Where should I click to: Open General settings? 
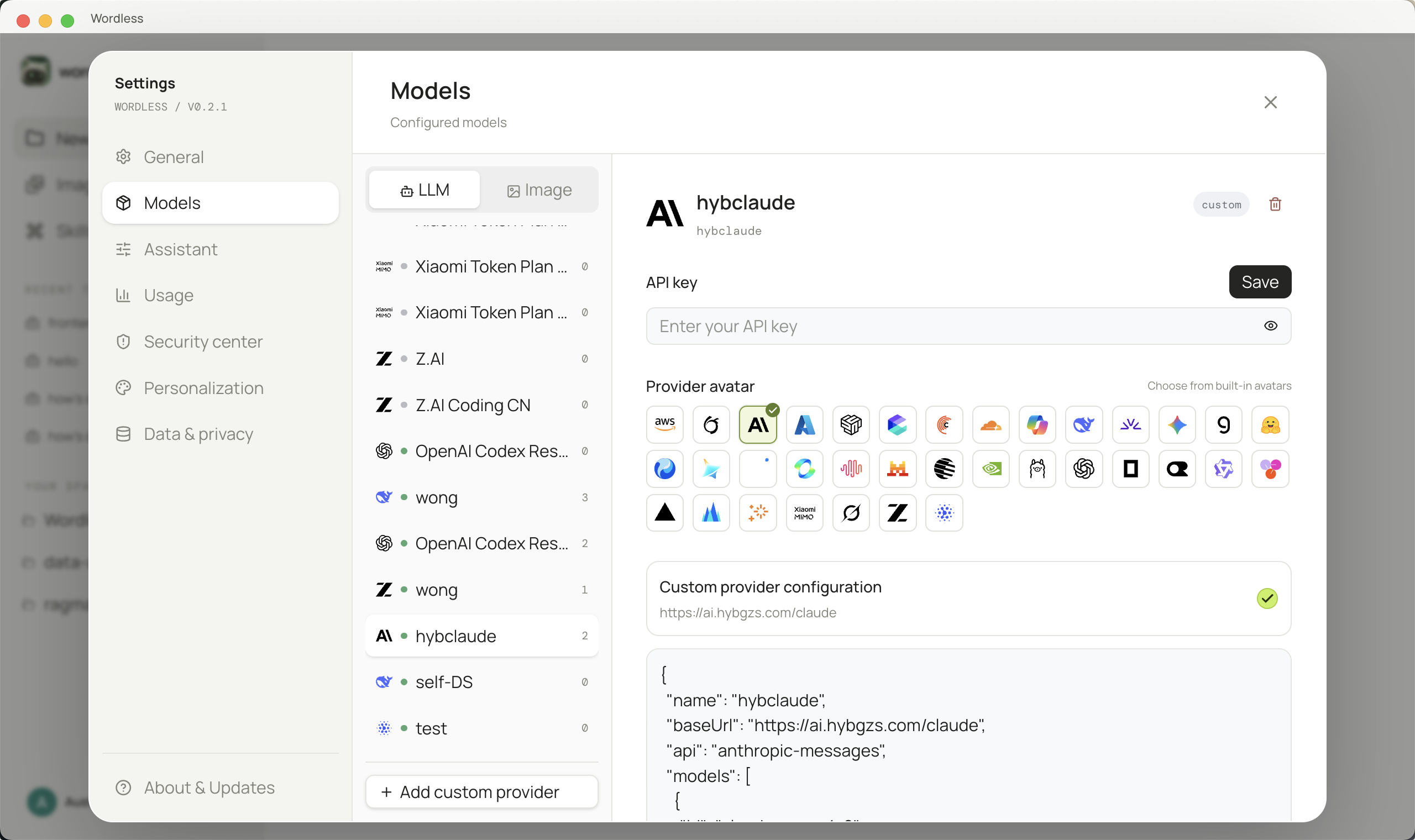tap(220, 157)
